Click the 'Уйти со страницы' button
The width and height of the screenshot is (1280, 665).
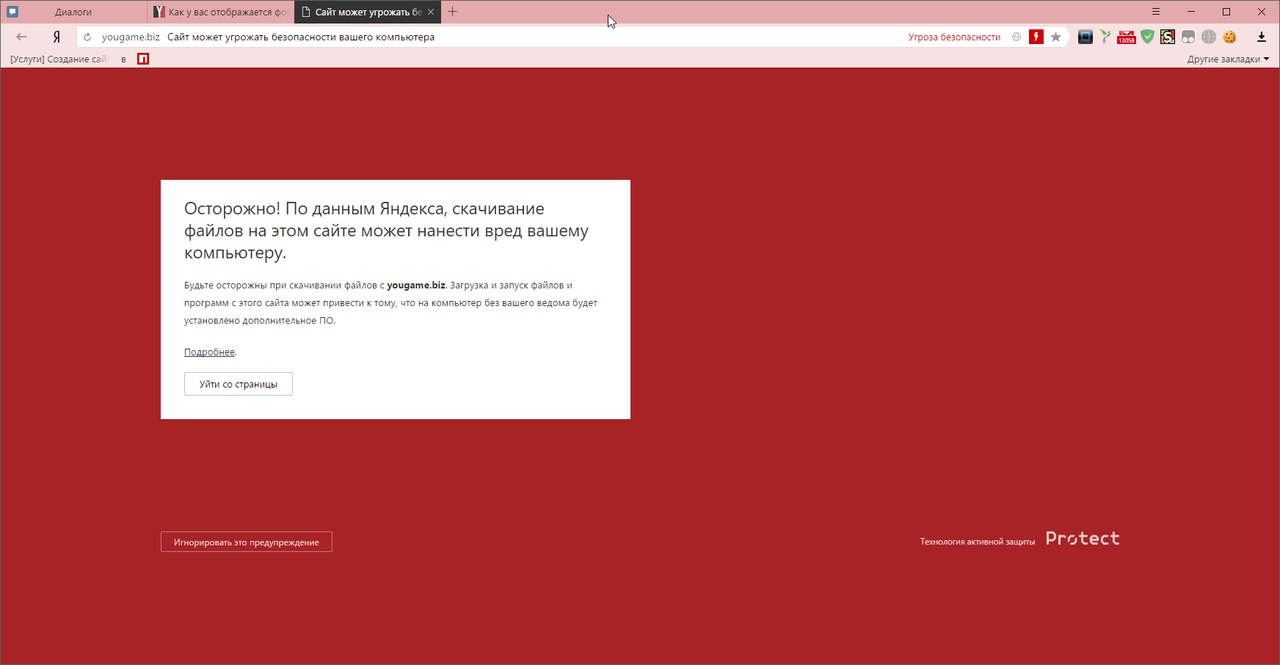pos(238,384)
